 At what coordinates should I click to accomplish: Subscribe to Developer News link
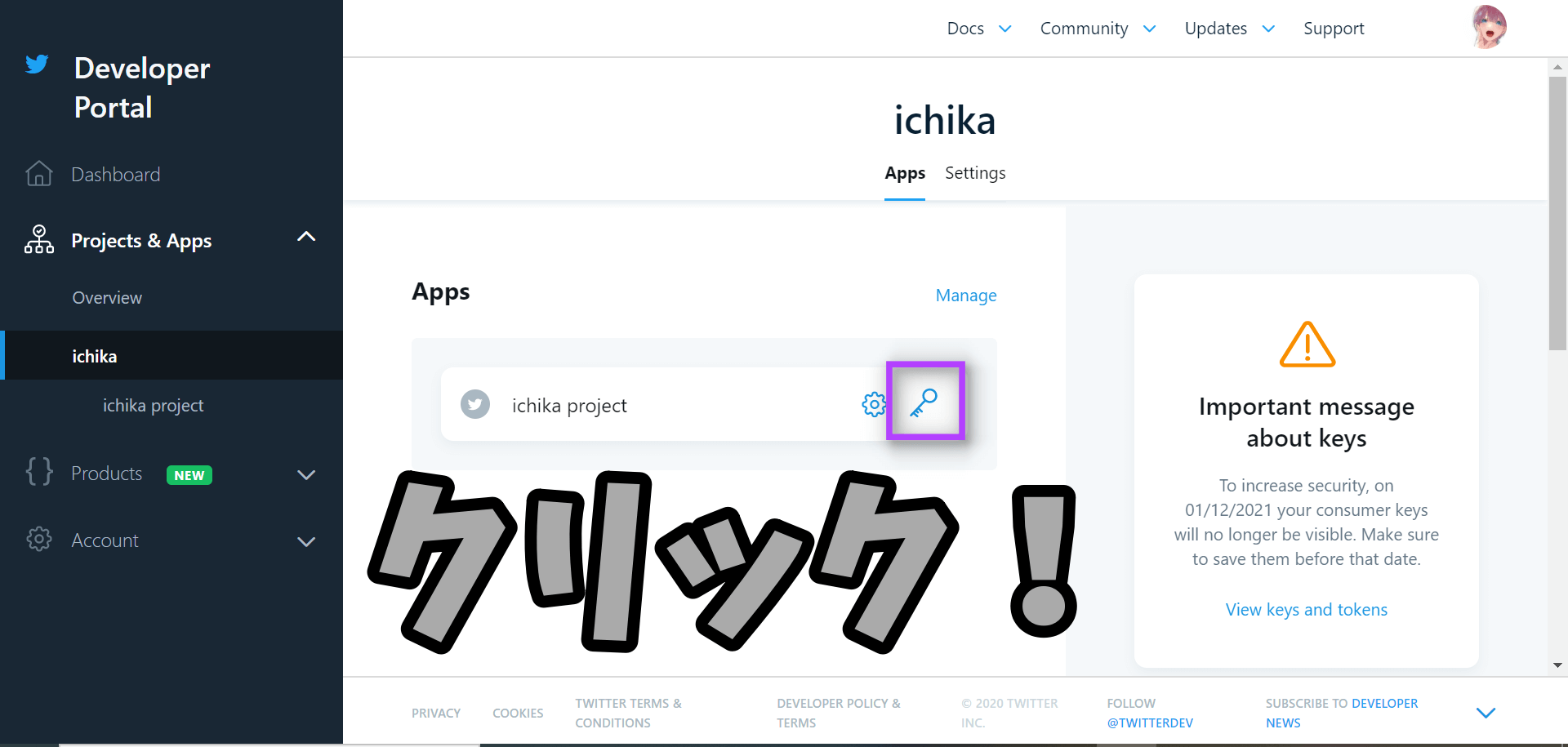click(x=1342, y=714)
